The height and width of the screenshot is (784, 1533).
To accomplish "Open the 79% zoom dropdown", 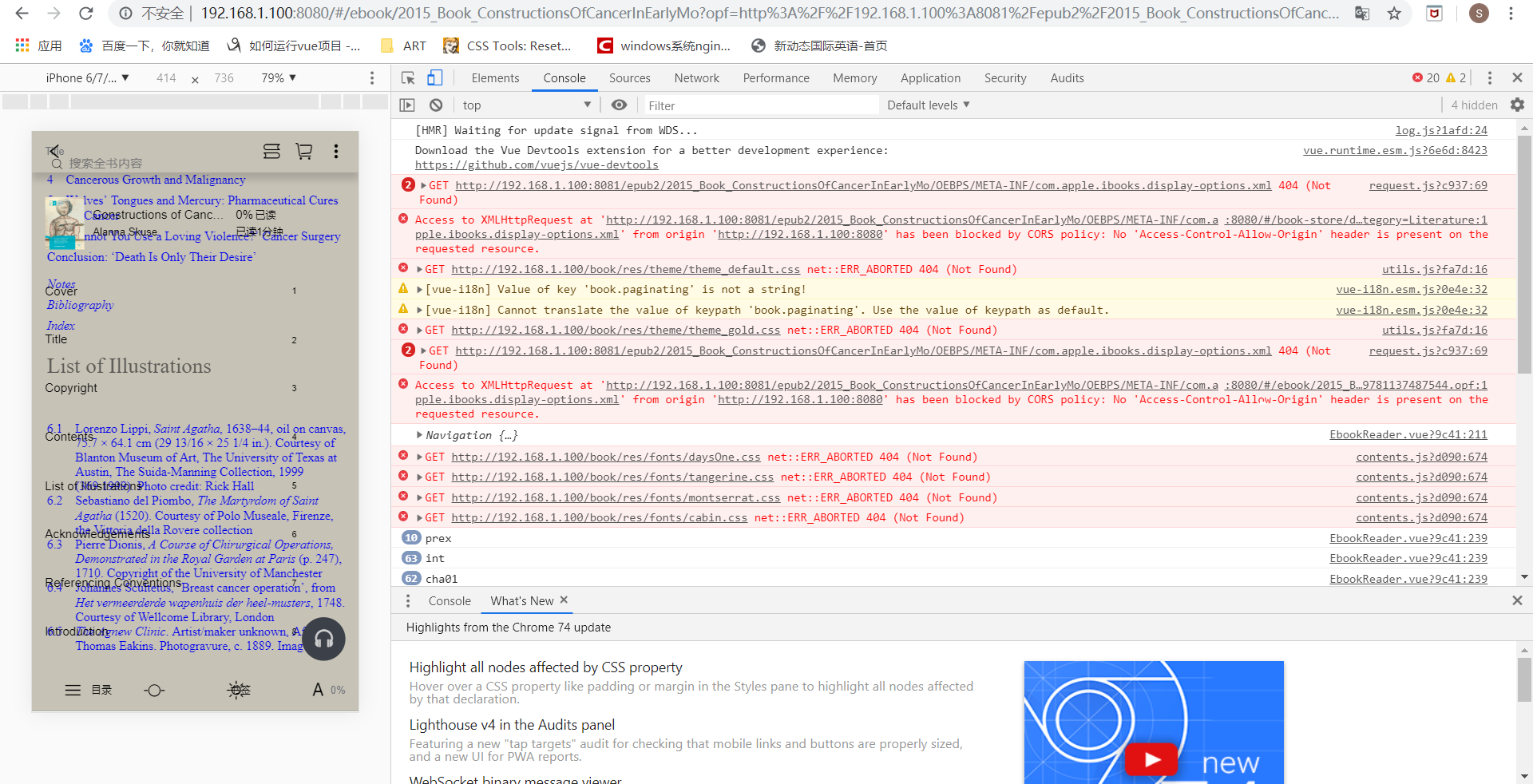I will [279, 78].
